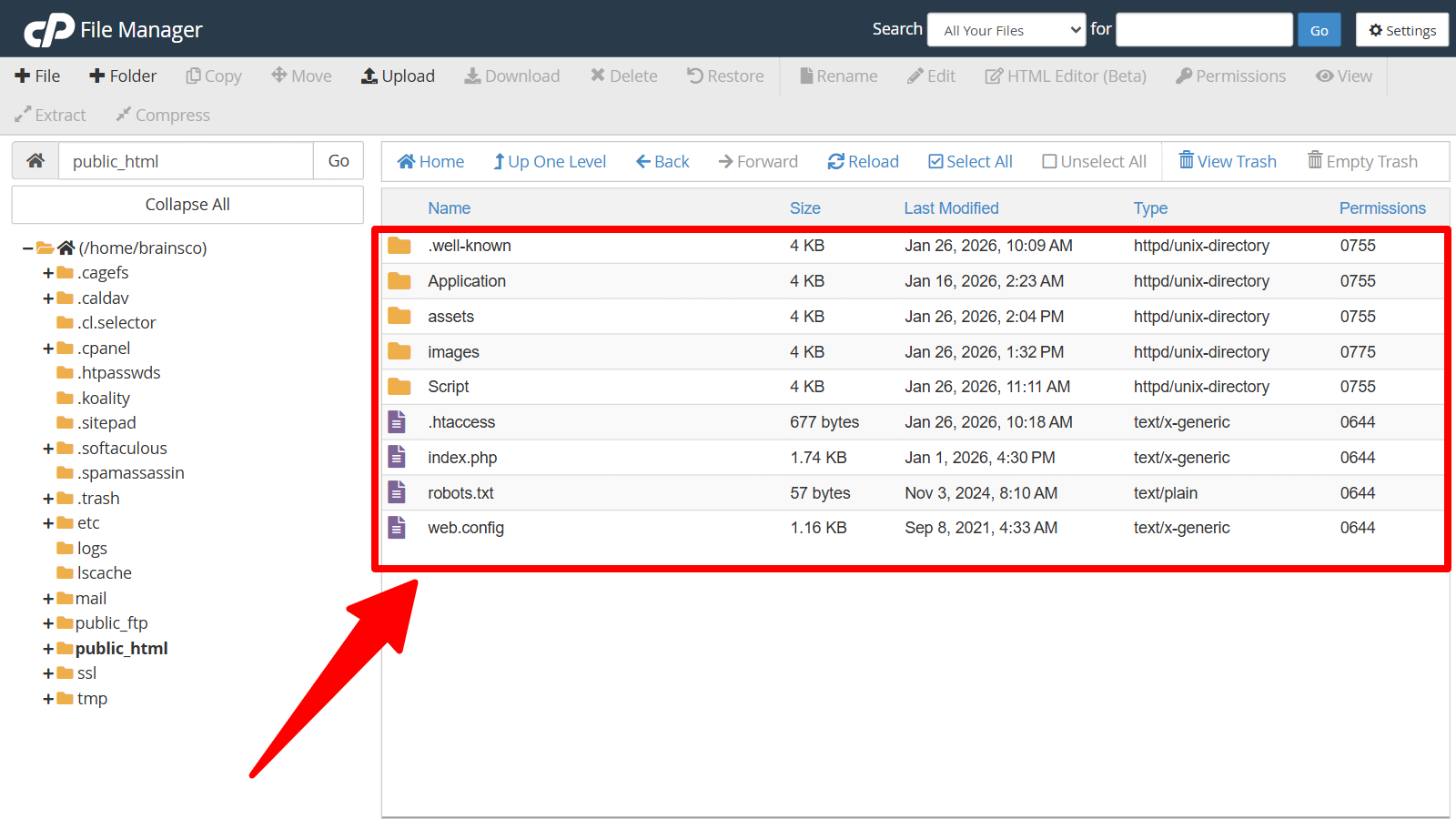Go Back in file navigation

click(662, 162)
